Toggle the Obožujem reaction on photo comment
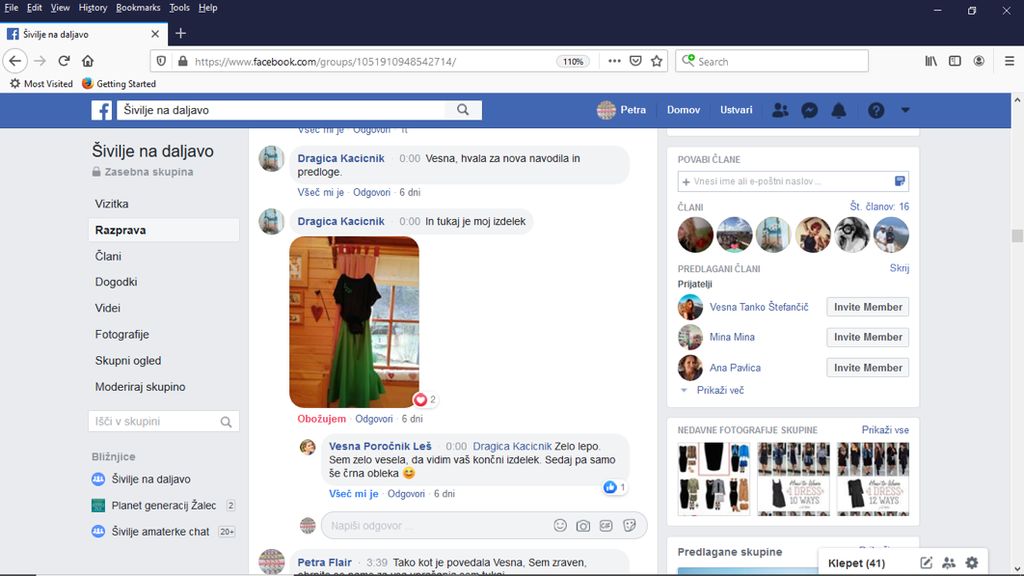The height and width of the screenshot is (576, 1024). [321, 419]
